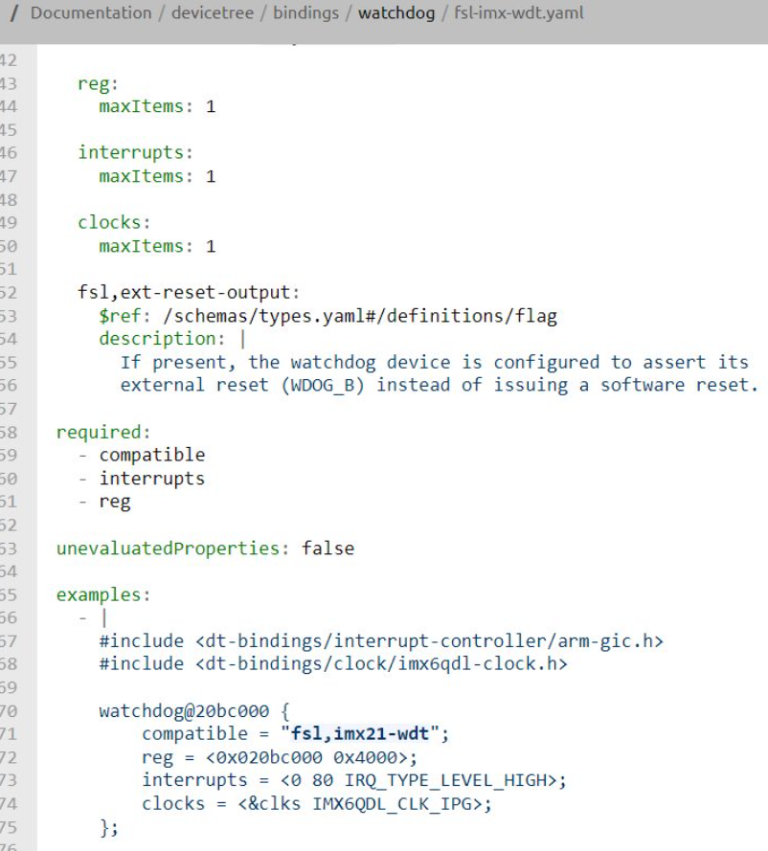This screenshot has height=851, width=768.
Task: Click line number for fsl,ext-reset-output line
Action: click(x=7, y=293)
